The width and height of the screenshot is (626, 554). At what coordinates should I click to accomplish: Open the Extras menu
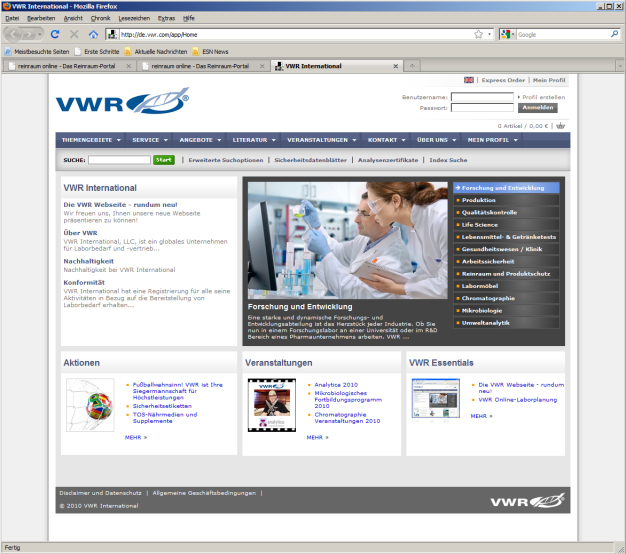[x=166, y=18]
